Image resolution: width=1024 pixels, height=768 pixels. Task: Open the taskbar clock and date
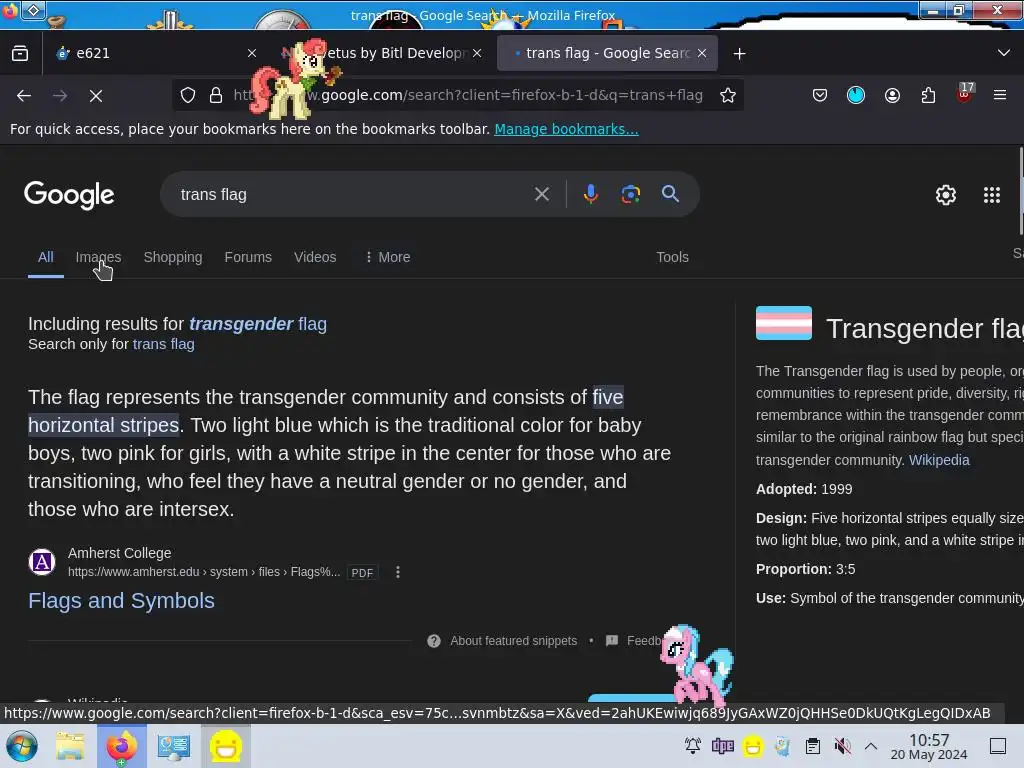[x=929, y=746]
